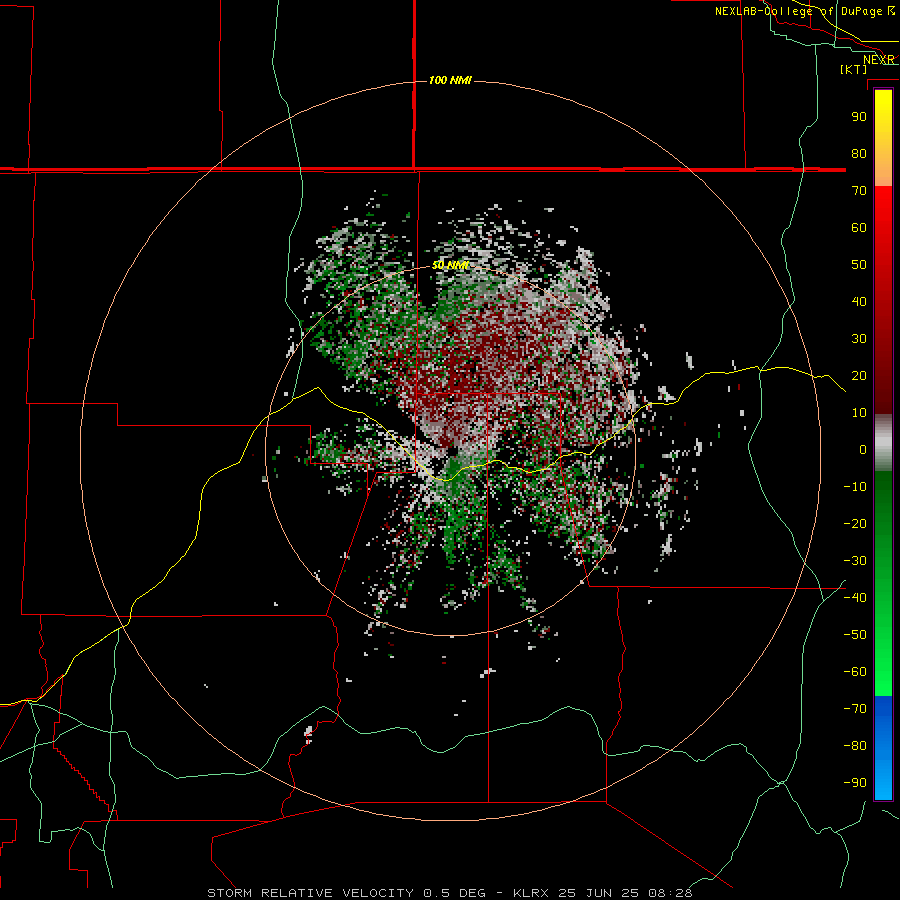Click the 100 NMI range ring label
Viewport: 900px width, 900px height.
point(450,80)
